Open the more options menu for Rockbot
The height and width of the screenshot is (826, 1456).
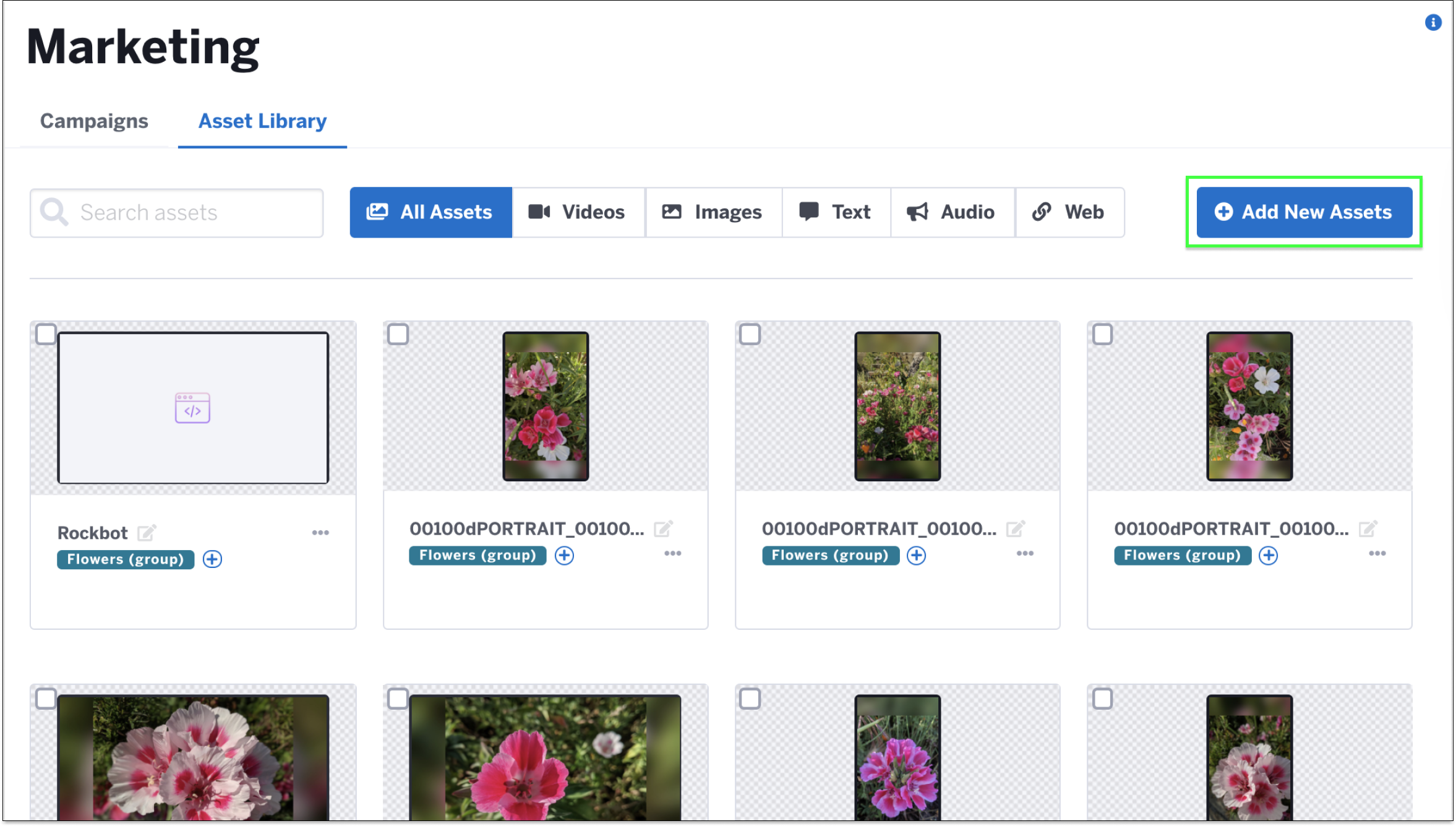[x=320, y=533]
